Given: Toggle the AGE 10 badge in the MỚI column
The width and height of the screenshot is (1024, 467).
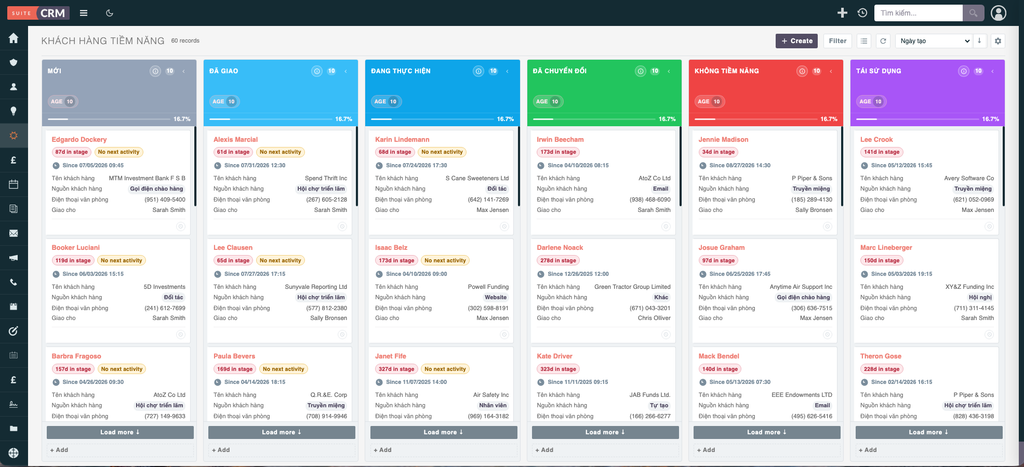Looking at the screenshot, I should tap(61, 101).
